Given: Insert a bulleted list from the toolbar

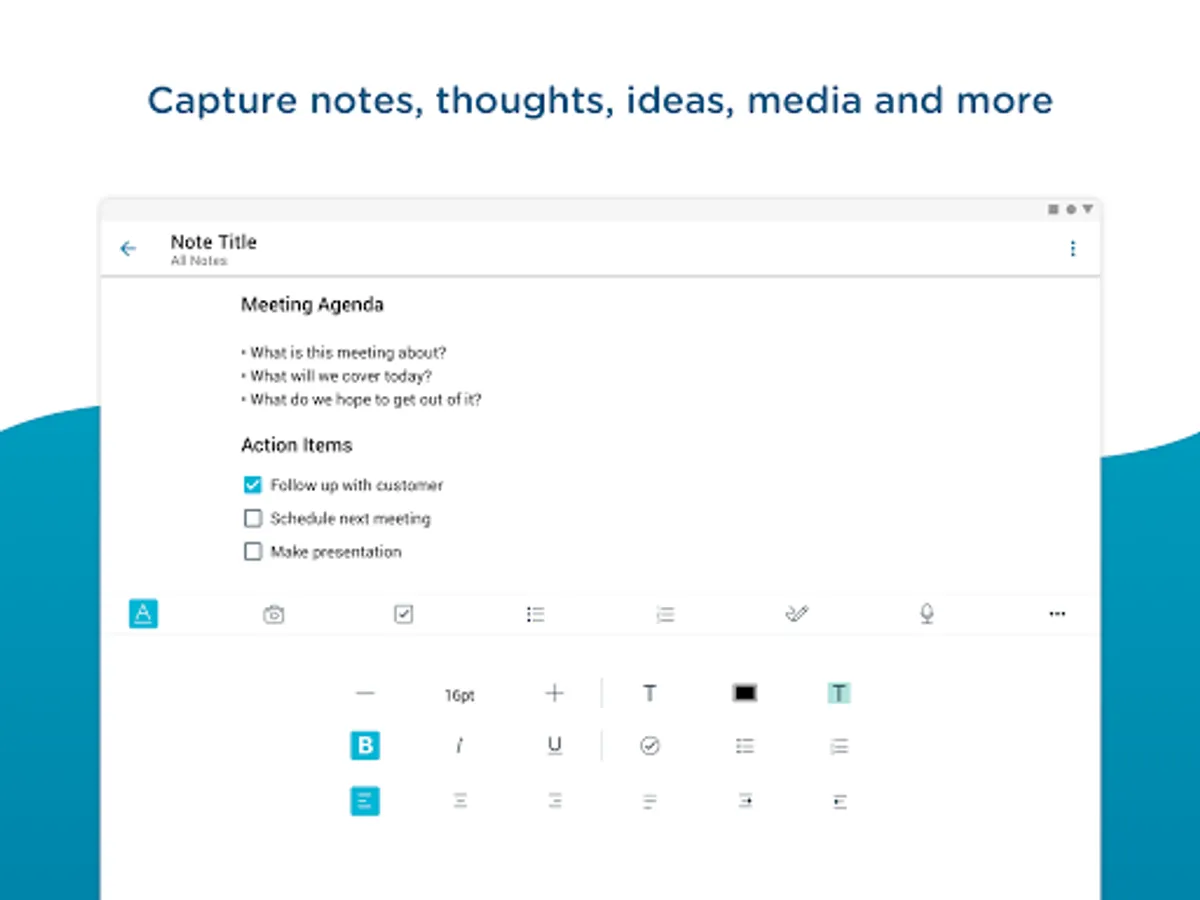Looking at the screenshot, I should [x=535, y=615].
